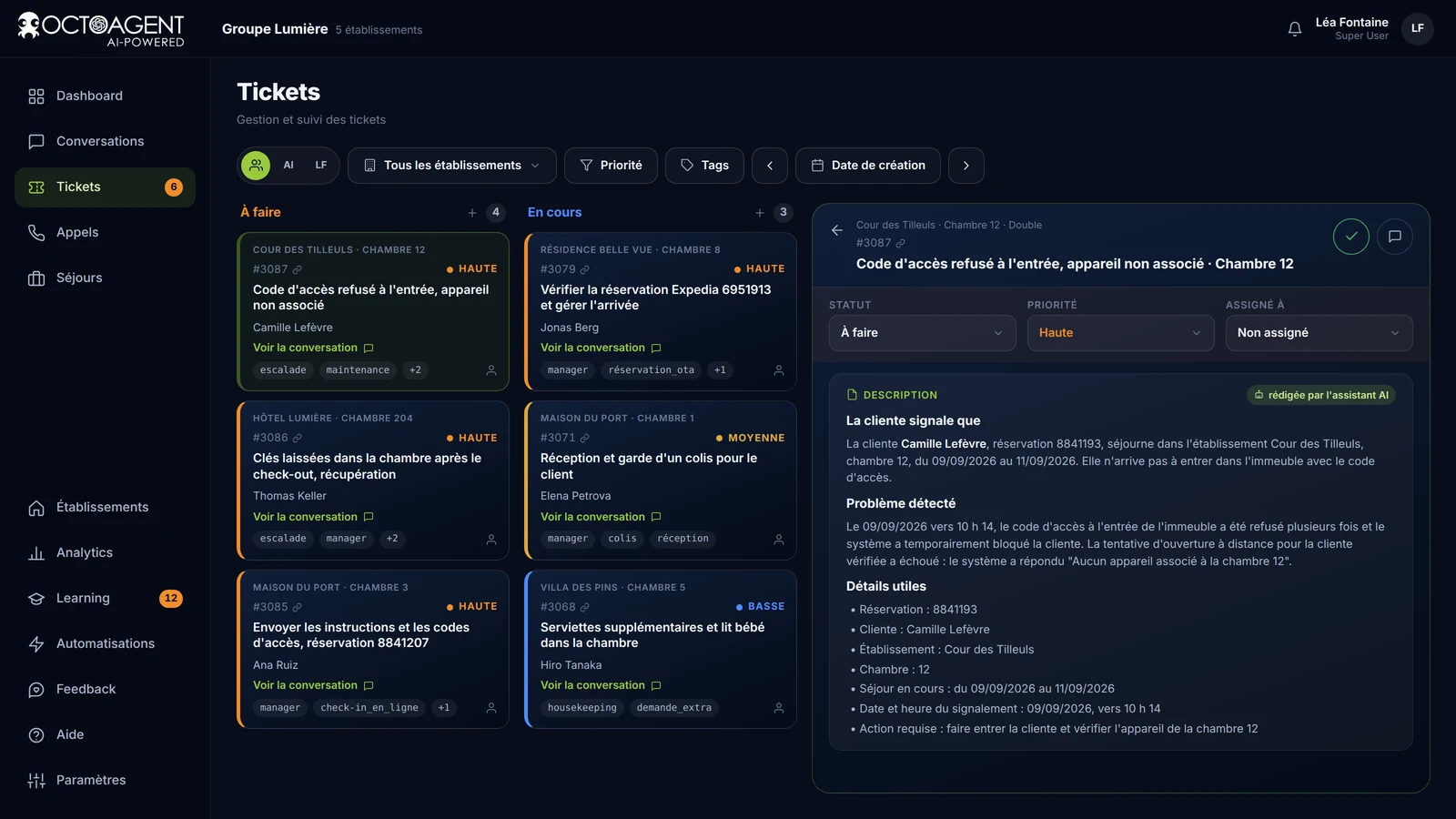
Task: Open Learning in the sidebar
Action: [x=105, y=599]
